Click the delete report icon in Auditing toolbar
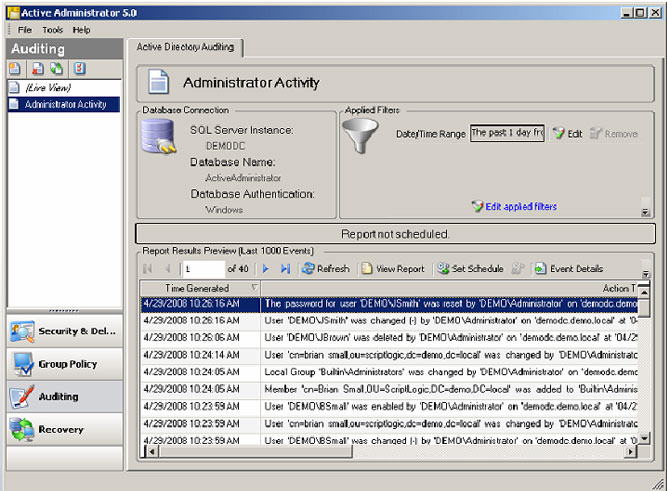The width and height of the screenshot is (667, 491). point(38,69)
